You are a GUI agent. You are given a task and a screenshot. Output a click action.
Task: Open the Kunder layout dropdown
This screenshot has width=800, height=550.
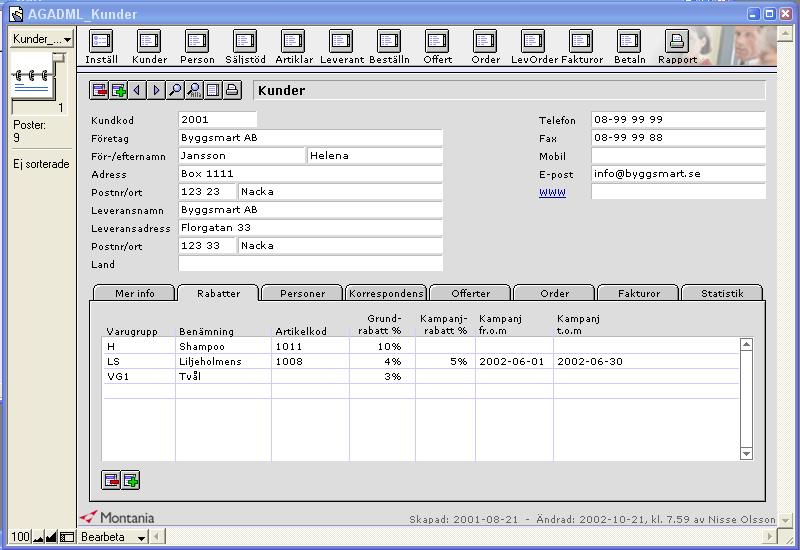(x=41, y=39)
